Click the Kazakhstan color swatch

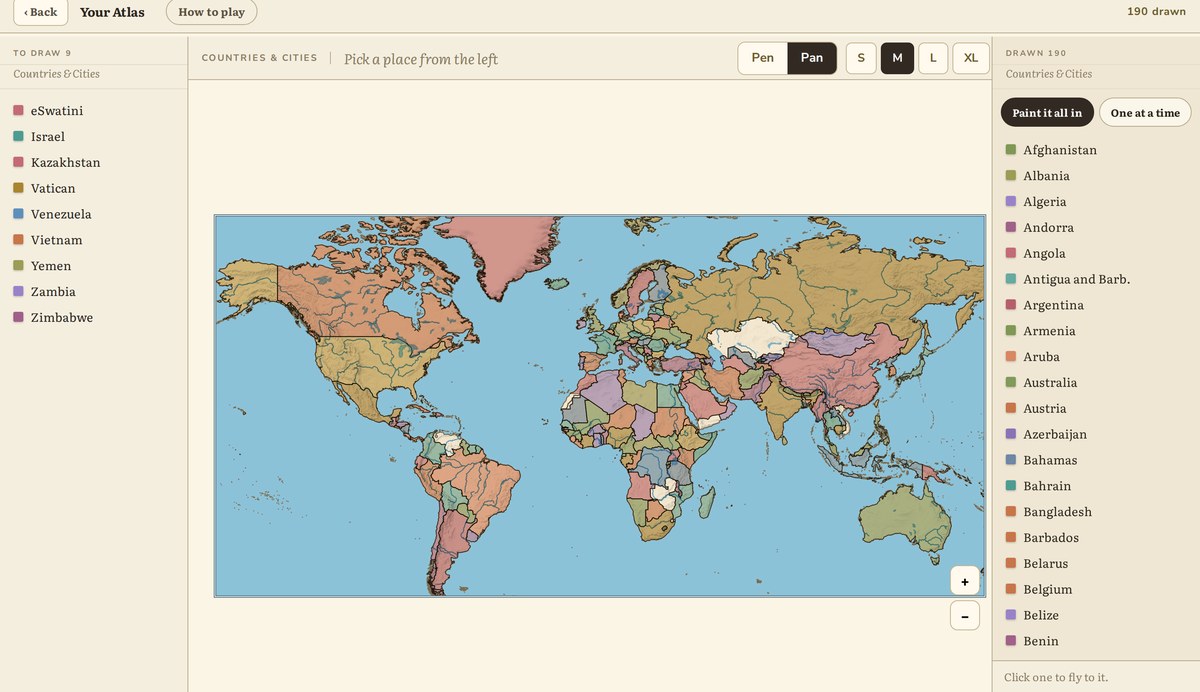pos(18,163)
